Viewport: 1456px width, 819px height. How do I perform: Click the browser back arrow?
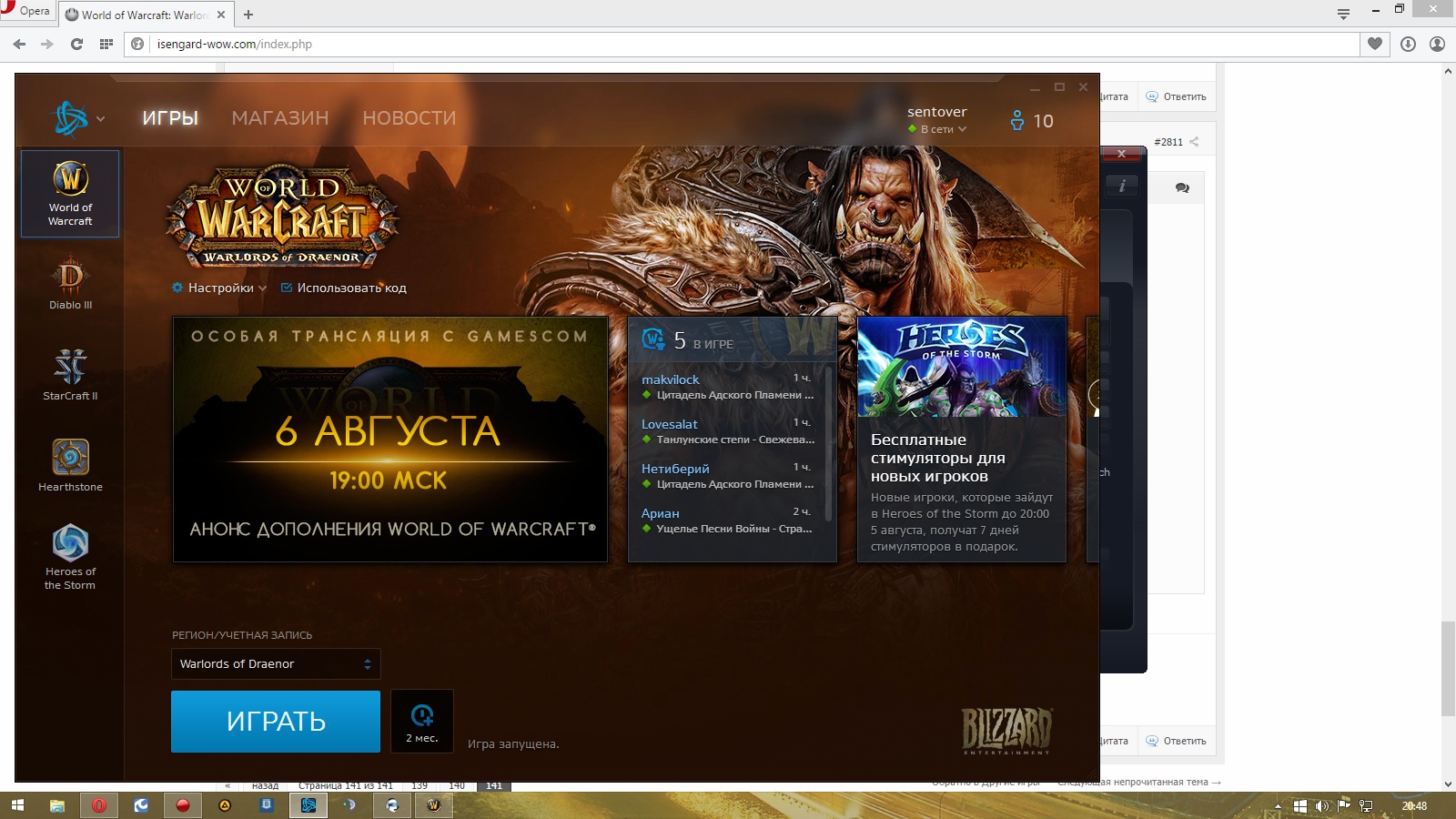tap(19, 44)
